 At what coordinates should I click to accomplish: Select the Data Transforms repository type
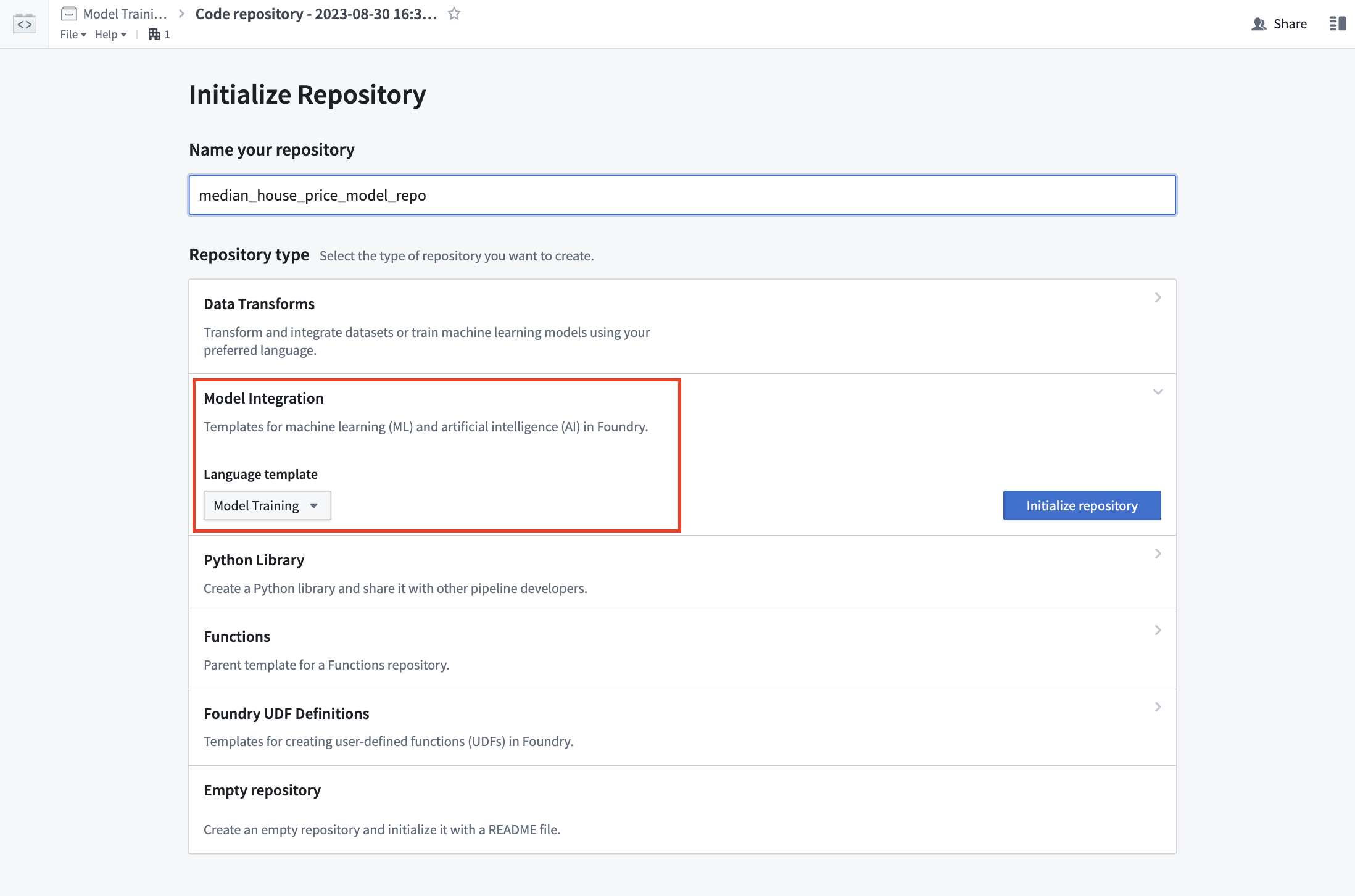click(x=682, y=326)
